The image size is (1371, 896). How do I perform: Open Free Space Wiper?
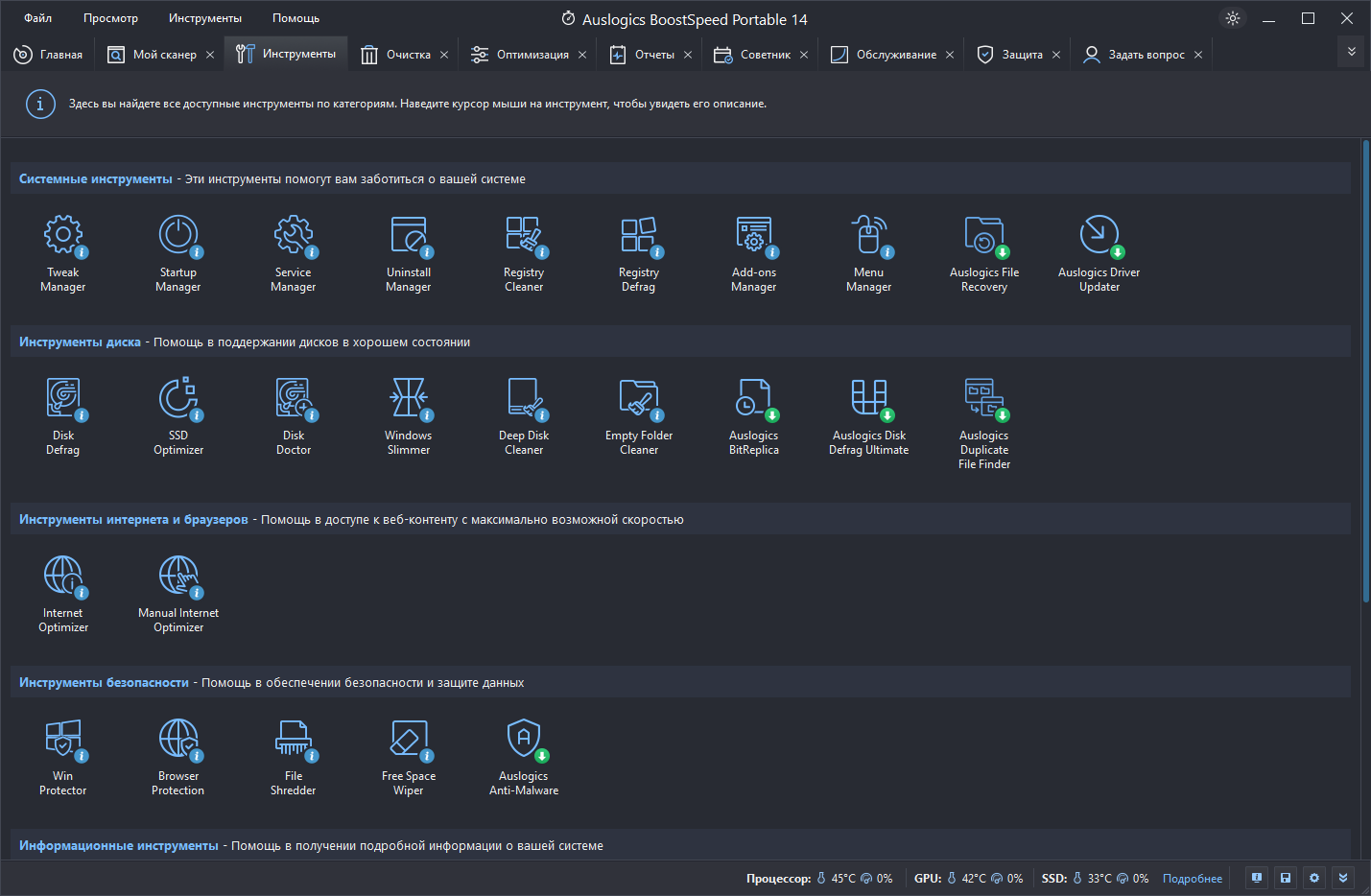(x=409, y=758)
